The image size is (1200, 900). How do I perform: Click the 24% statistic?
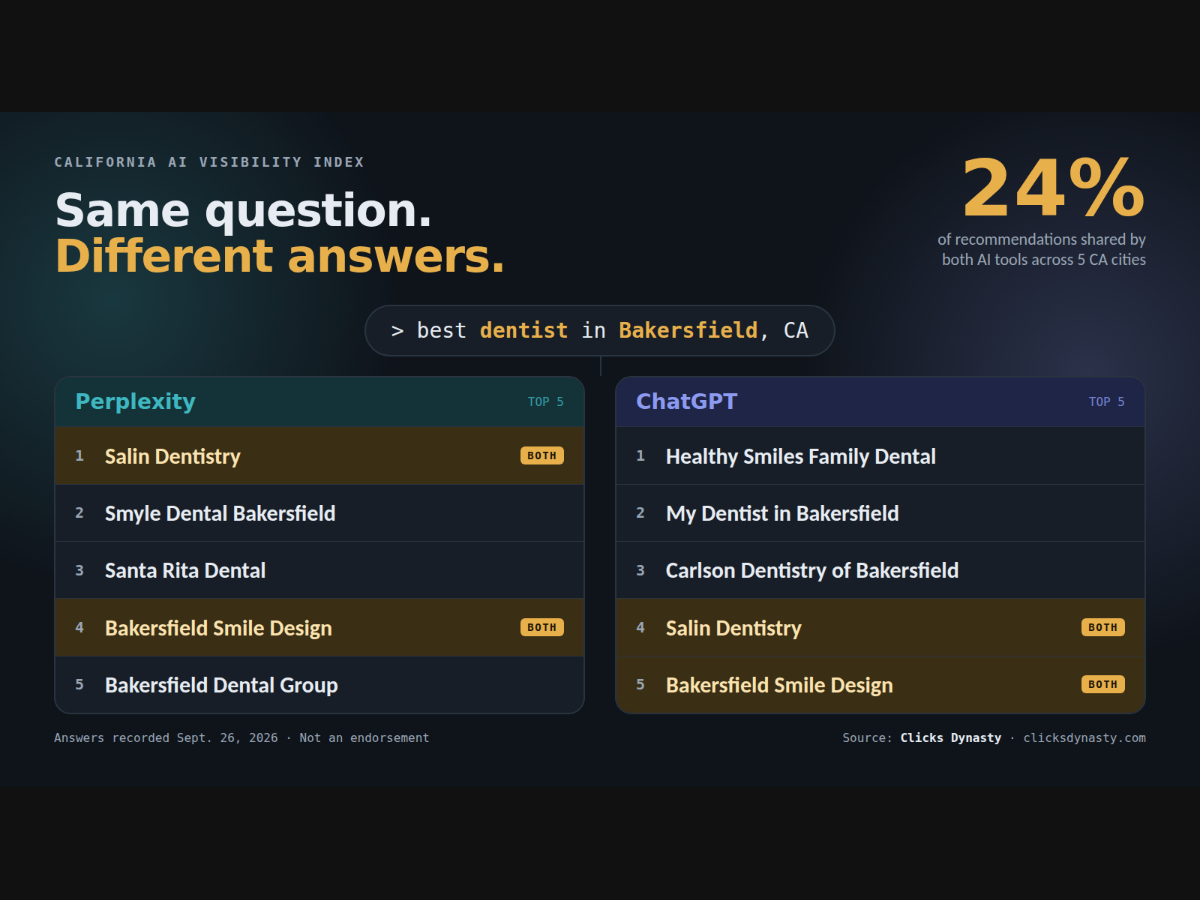(1053, 188)
